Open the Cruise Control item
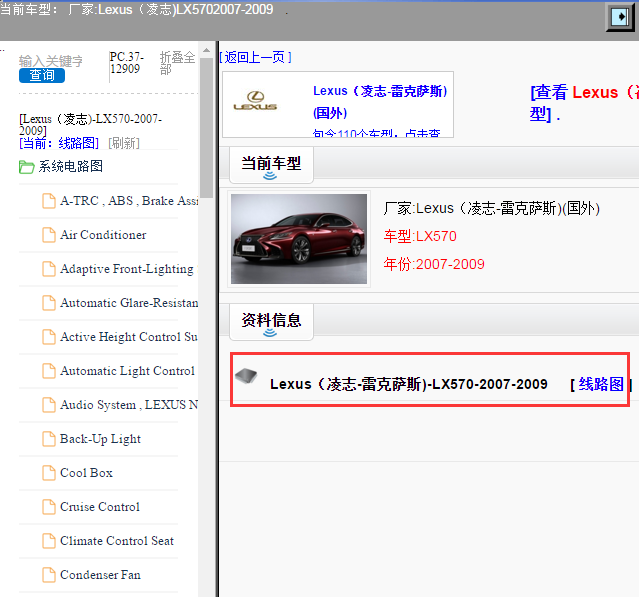Viewport: 639px width, 597px height. pyautogui.click(x=100, y=507)
